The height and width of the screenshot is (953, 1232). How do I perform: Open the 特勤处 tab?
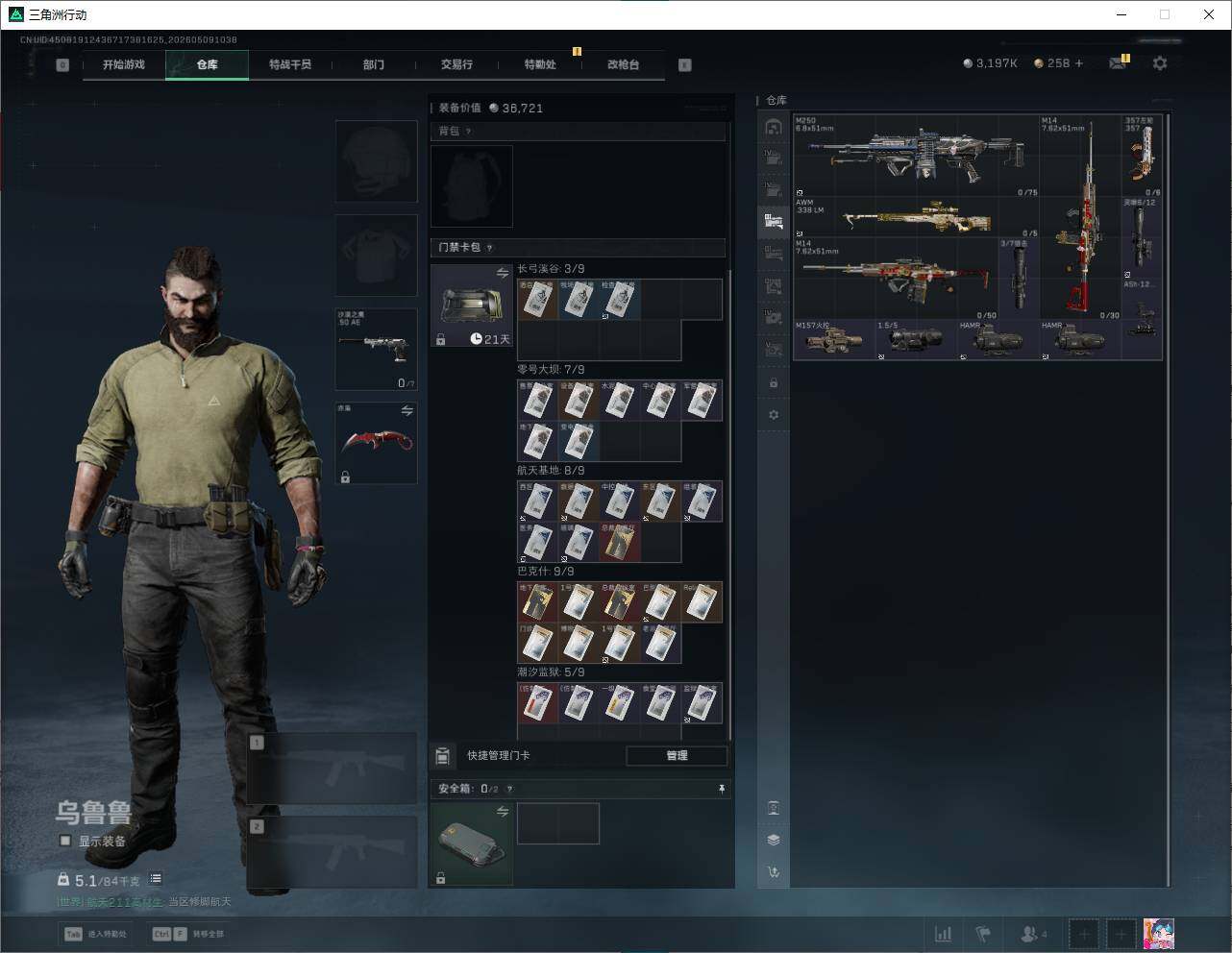tap(540, 64)
